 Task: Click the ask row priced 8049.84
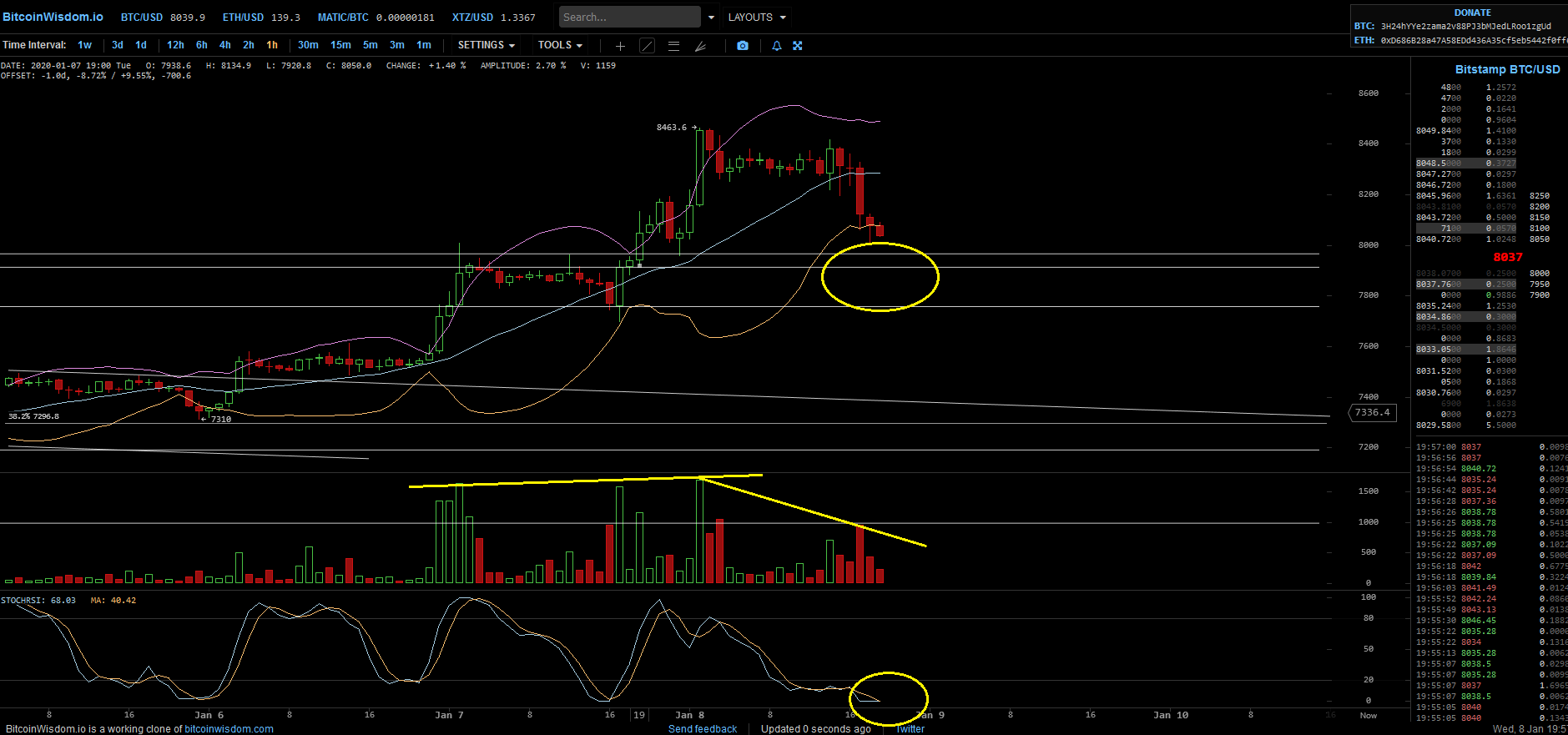click(1466, 131)
